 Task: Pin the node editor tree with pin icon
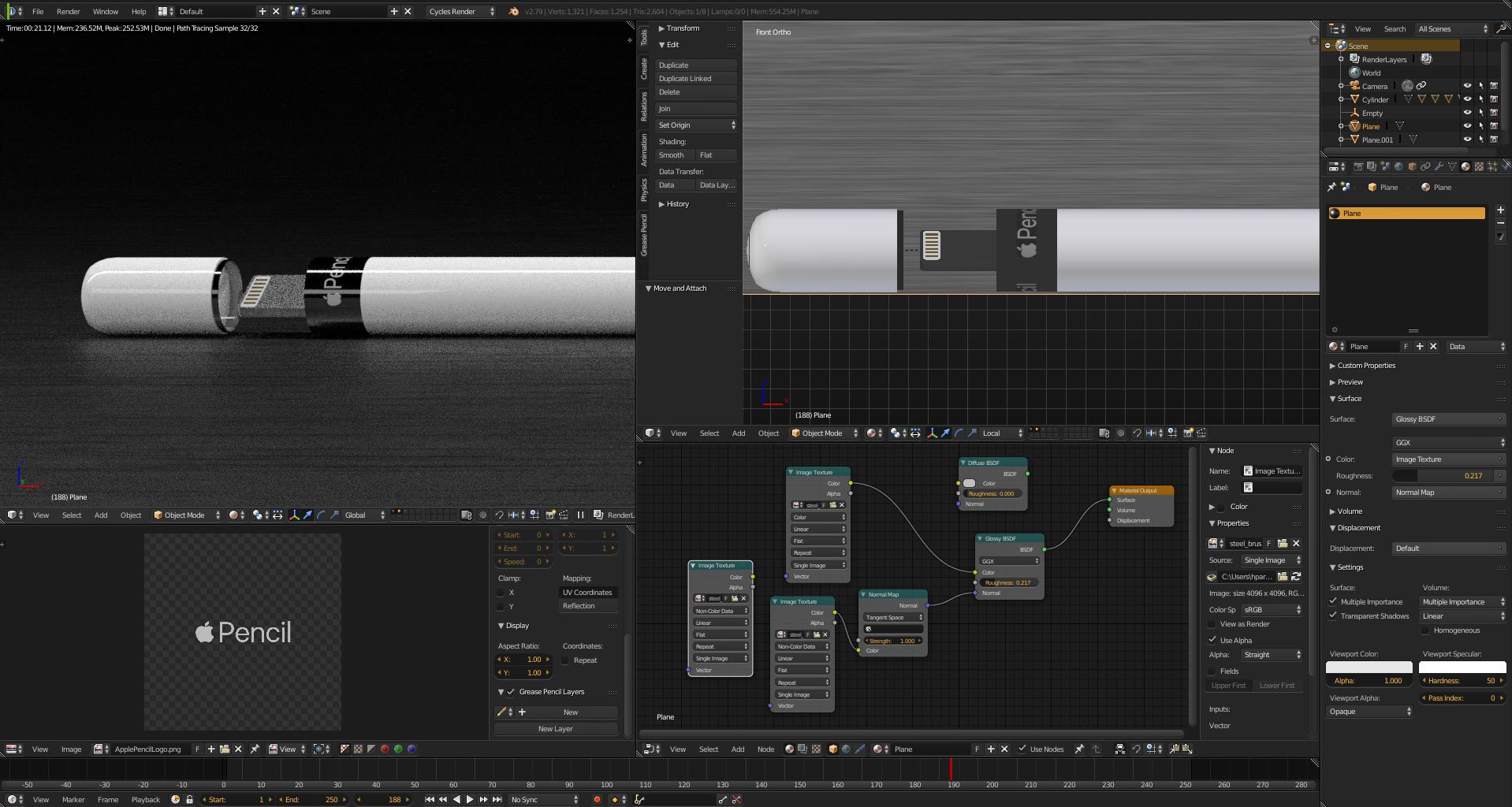pos(1078,749)
